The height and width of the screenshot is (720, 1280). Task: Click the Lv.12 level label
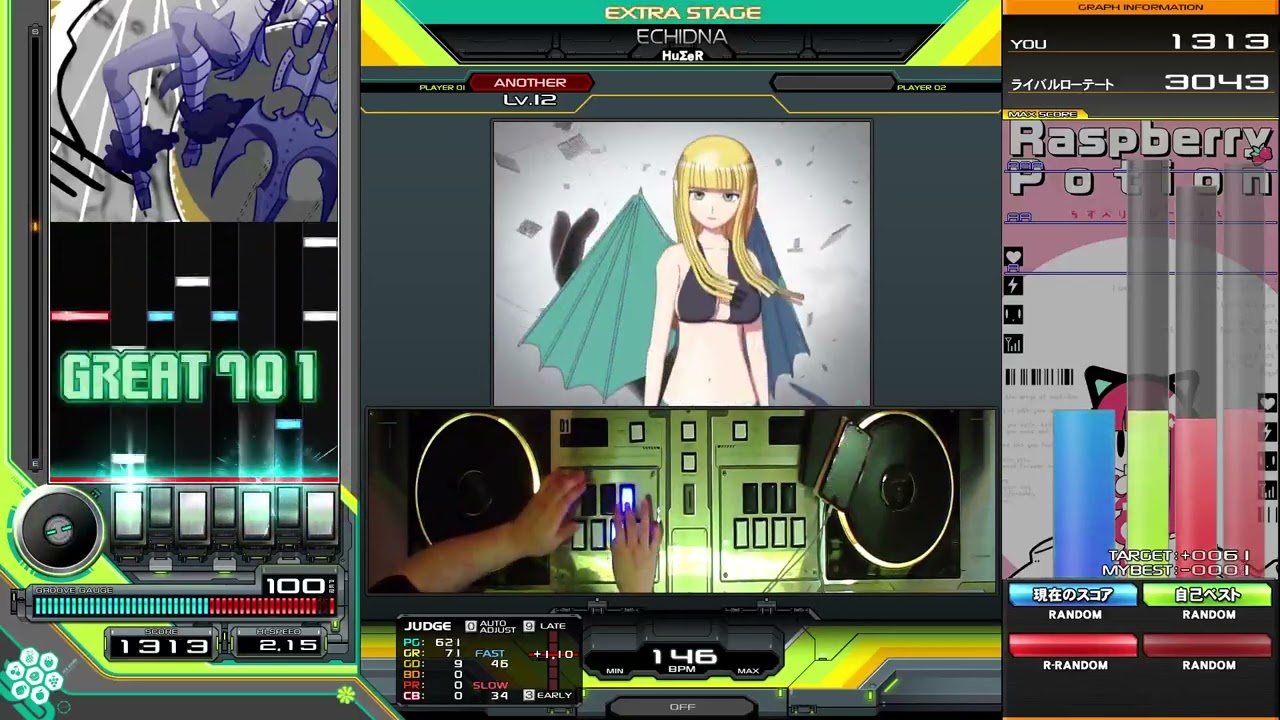[x=530, y=100]
